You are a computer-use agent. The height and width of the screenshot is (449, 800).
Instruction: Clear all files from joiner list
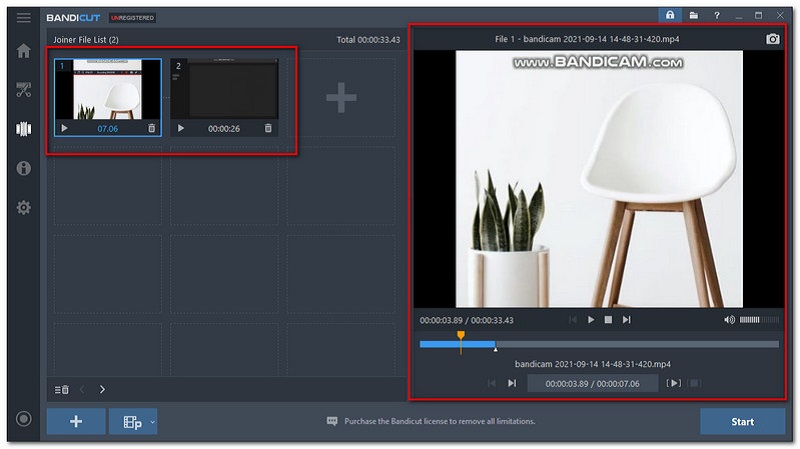coord(61,389)
